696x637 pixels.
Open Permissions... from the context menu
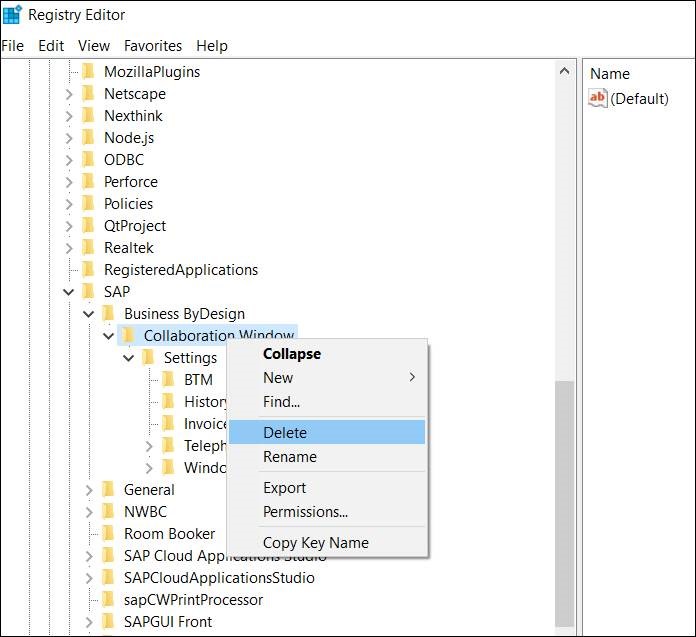click(328, 512)
